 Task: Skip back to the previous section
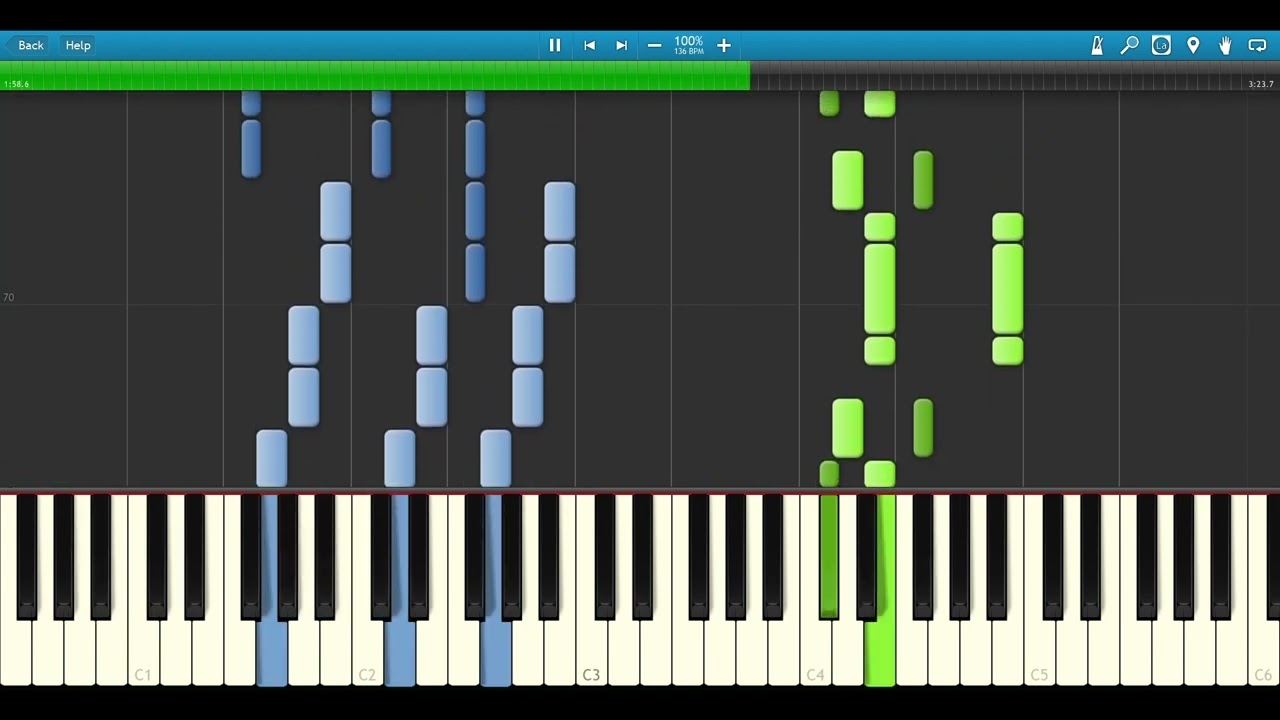pos(590,45)
